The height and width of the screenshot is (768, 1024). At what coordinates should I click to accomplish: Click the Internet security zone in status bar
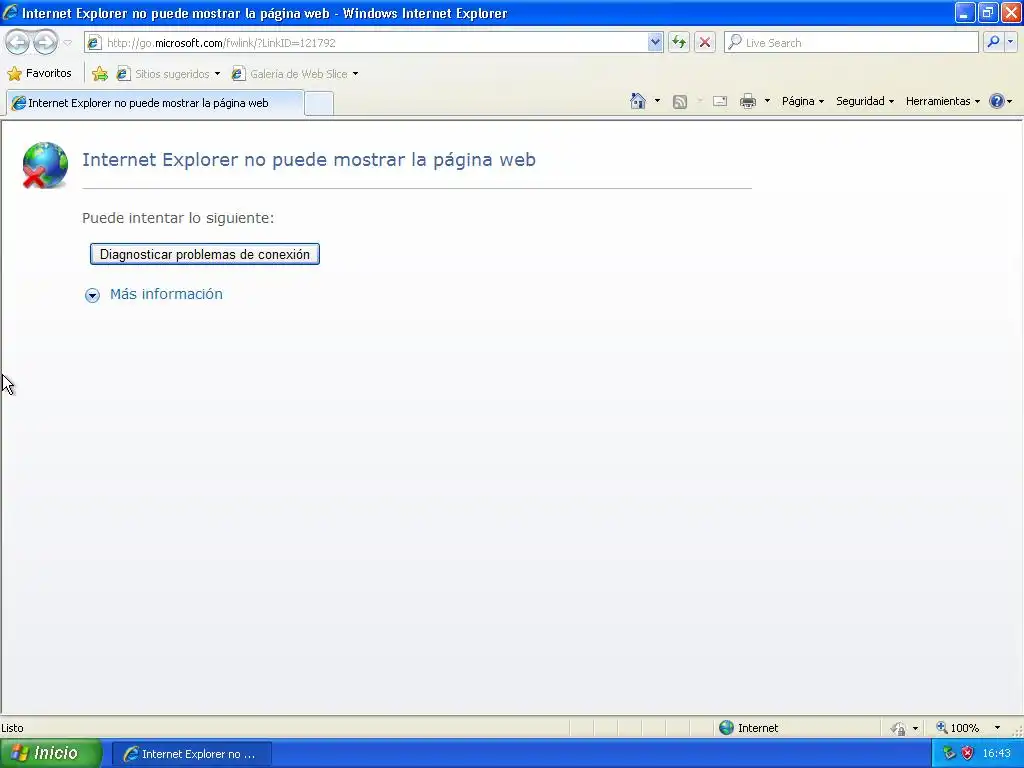click(x=749, y=728)
